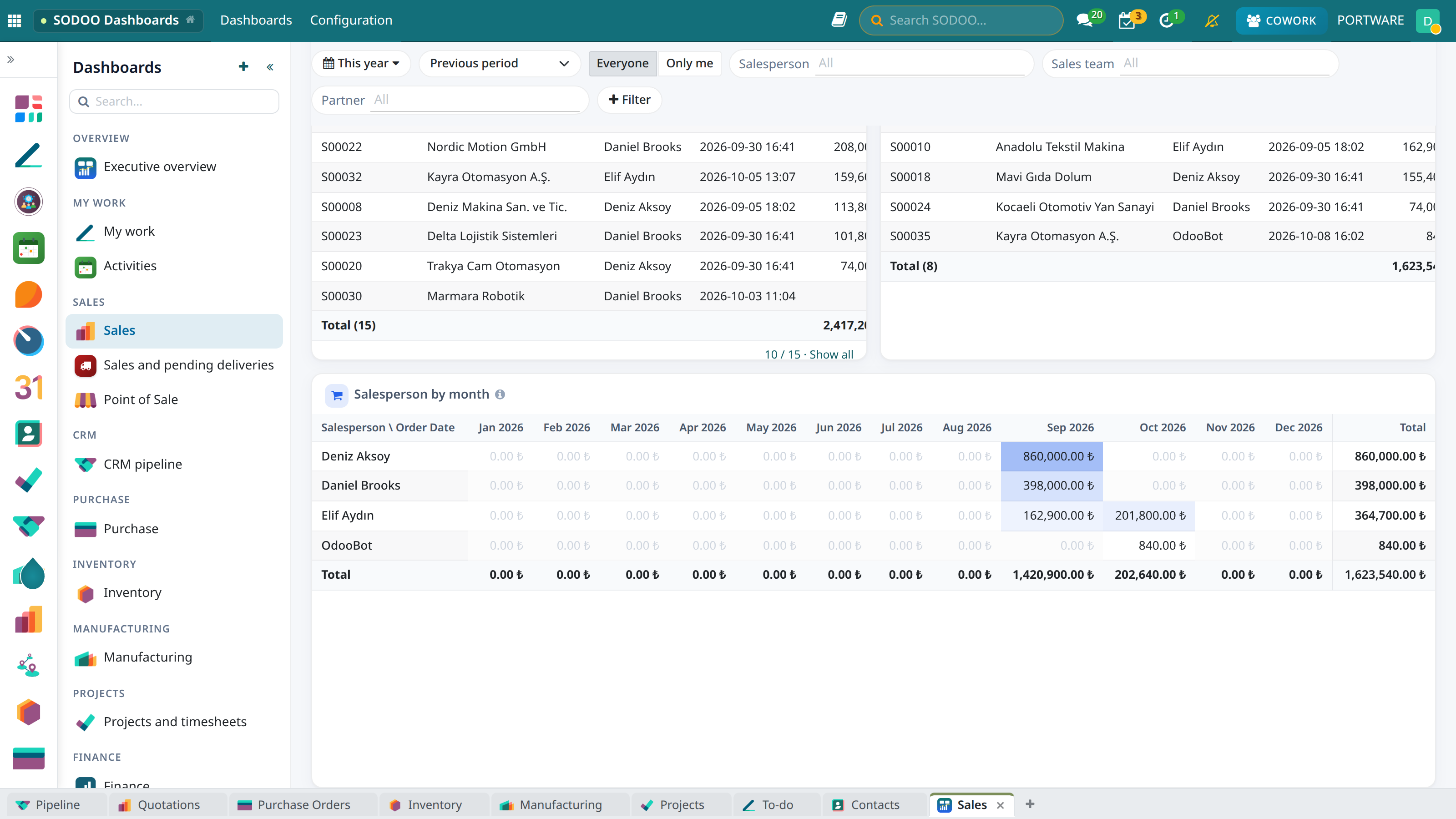Open the Purchase card icon in left rail
This screenshot has height=819, width=1456.
point(28,758)
